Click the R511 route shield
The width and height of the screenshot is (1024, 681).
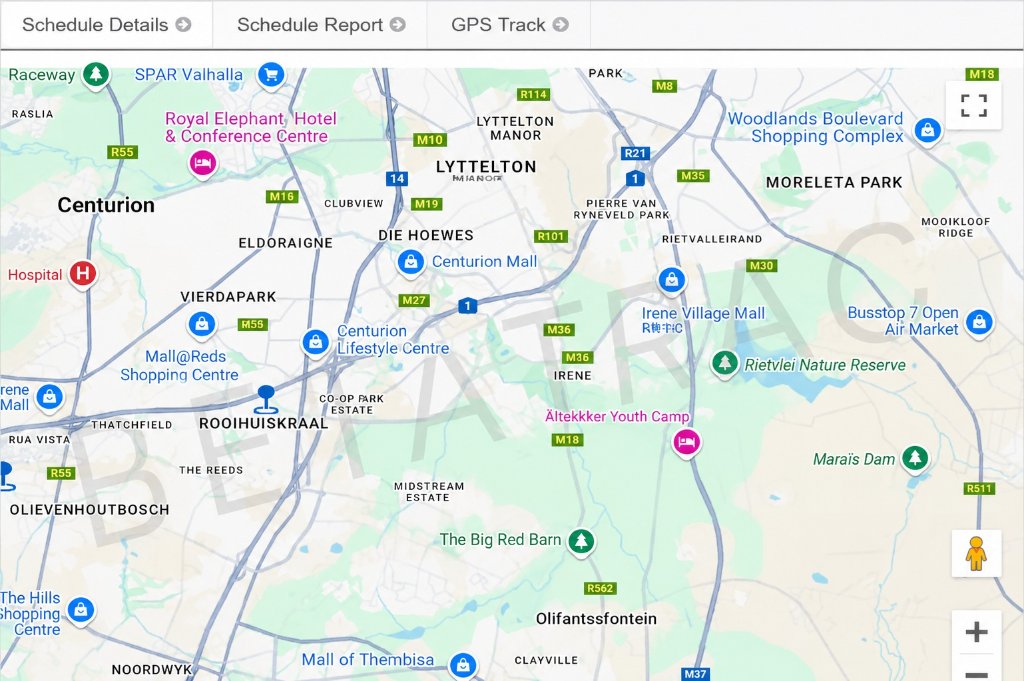click(x=979, y=488)
